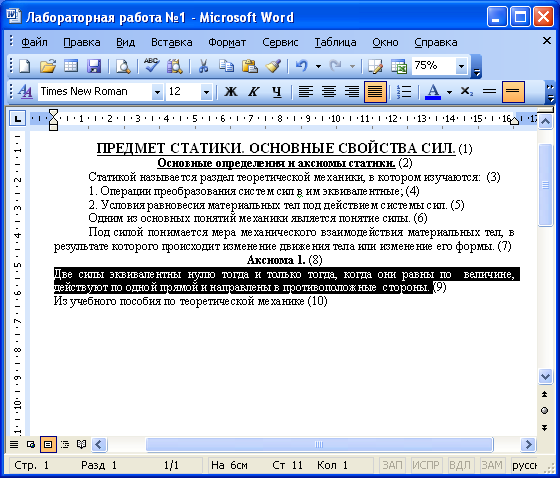This screenshot has width=560, height=478.
Task: Click the Open folder icon
Action: point(48,66)
